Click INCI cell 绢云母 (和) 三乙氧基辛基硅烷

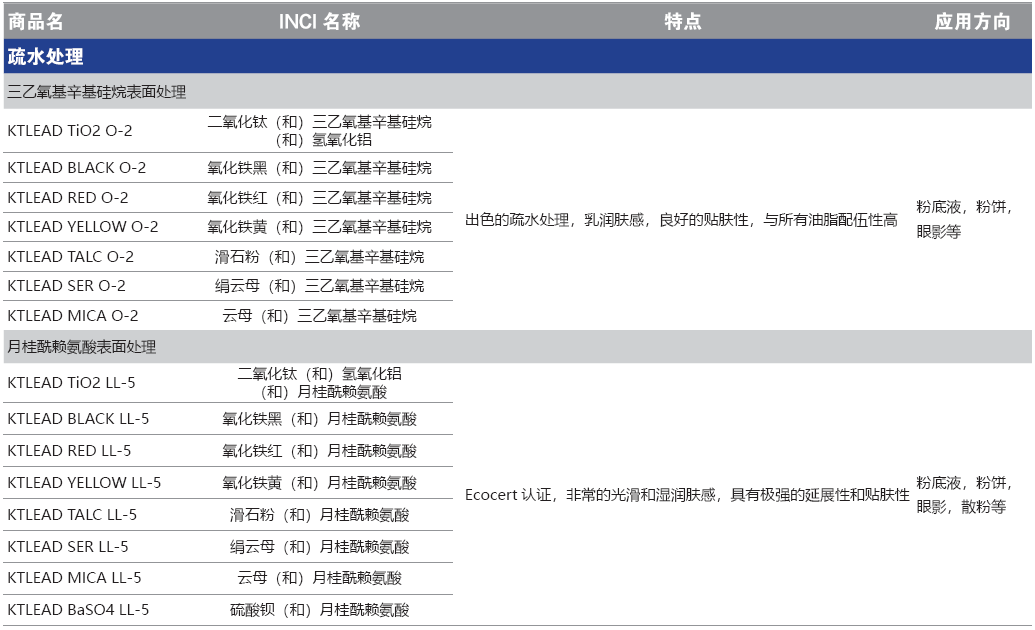(x=319, y=285)
